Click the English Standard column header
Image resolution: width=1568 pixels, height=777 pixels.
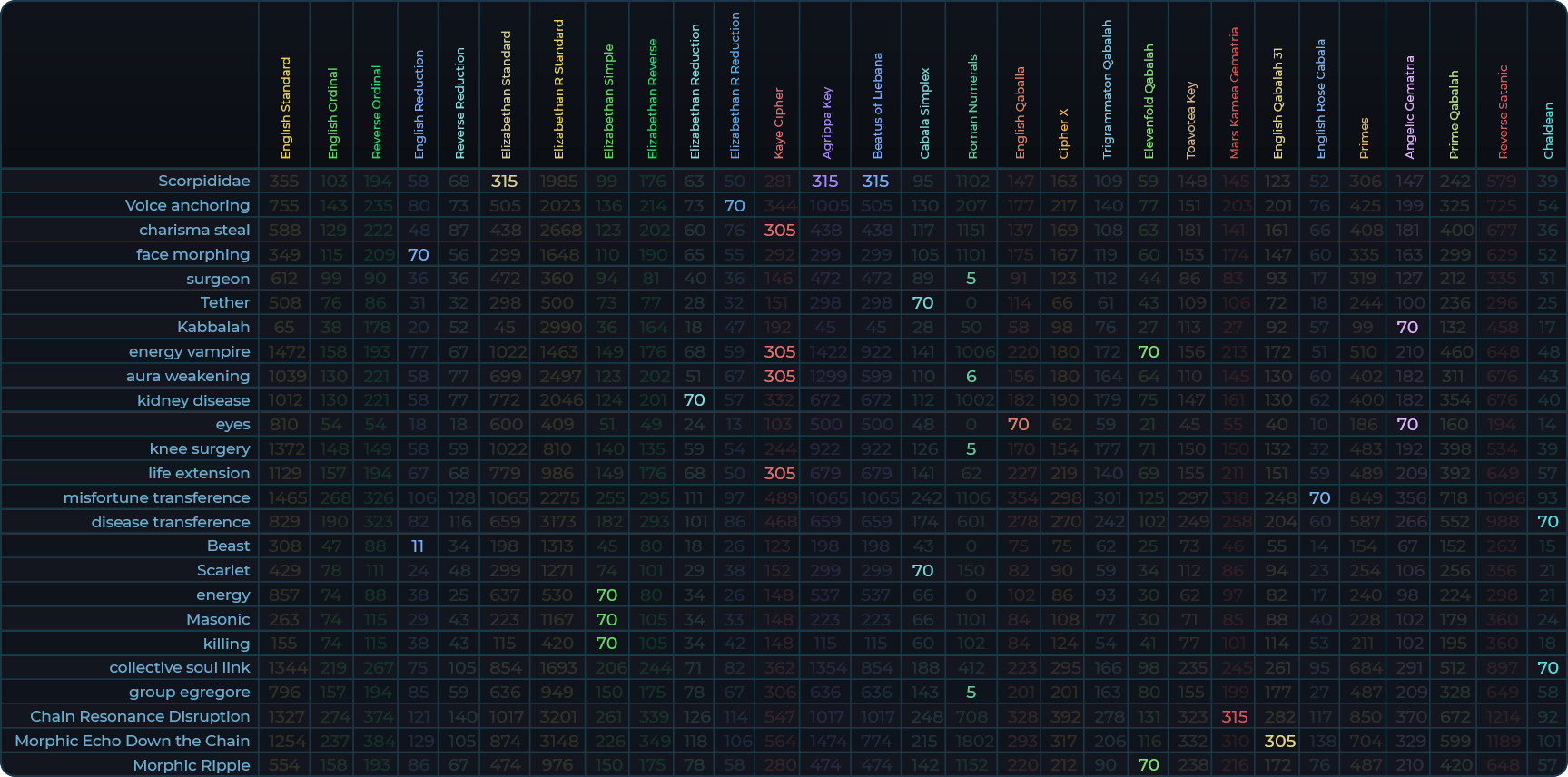pyautogui.click(x=285, y=108)
